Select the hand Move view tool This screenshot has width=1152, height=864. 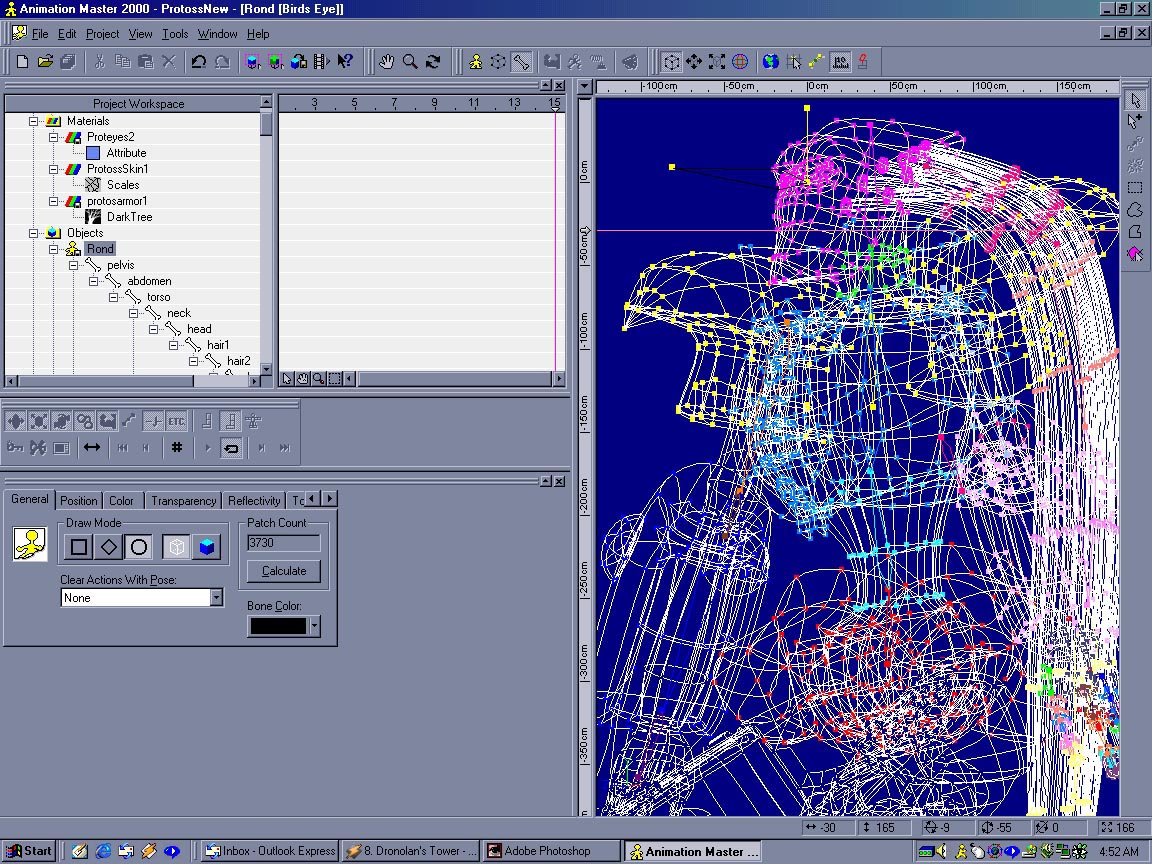387,62
